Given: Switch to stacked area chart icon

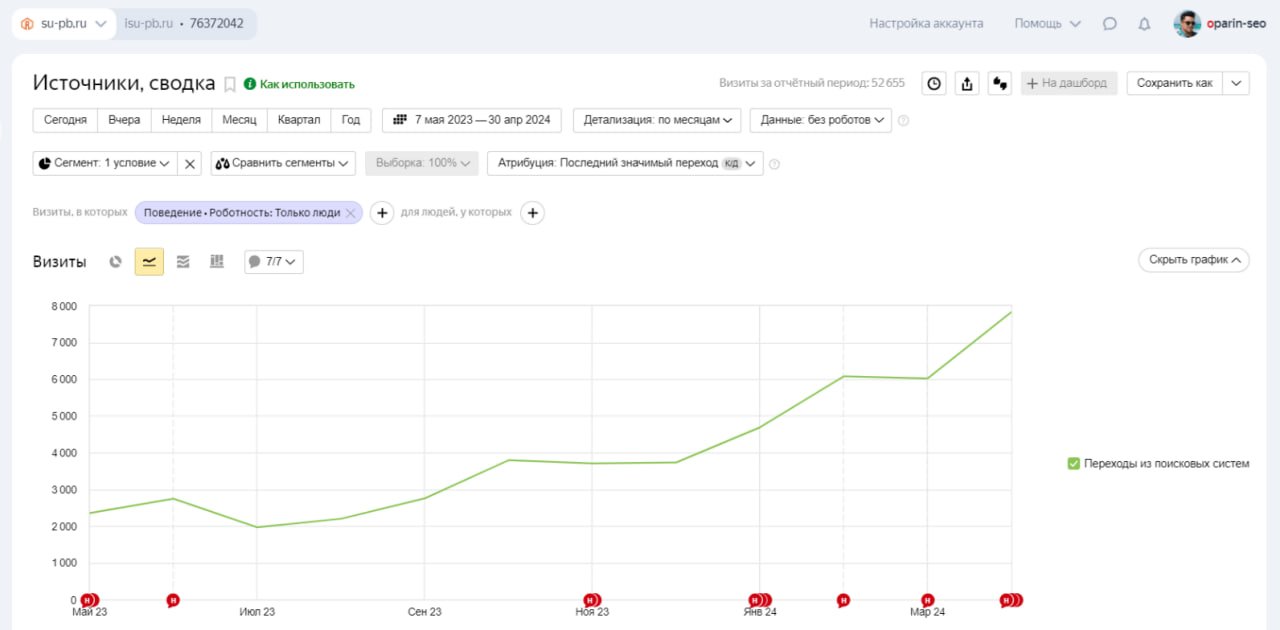Looking at the screenshot, I should tap(183, 262).
